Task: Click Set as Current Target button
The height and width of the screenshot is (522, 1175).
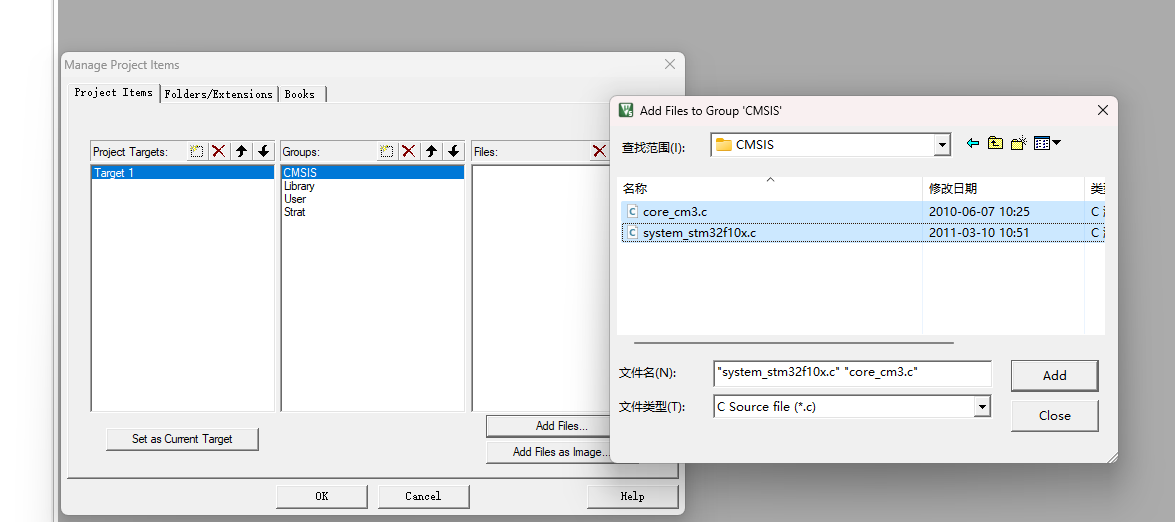Action: pyautogui.click(x=182, y=439)
